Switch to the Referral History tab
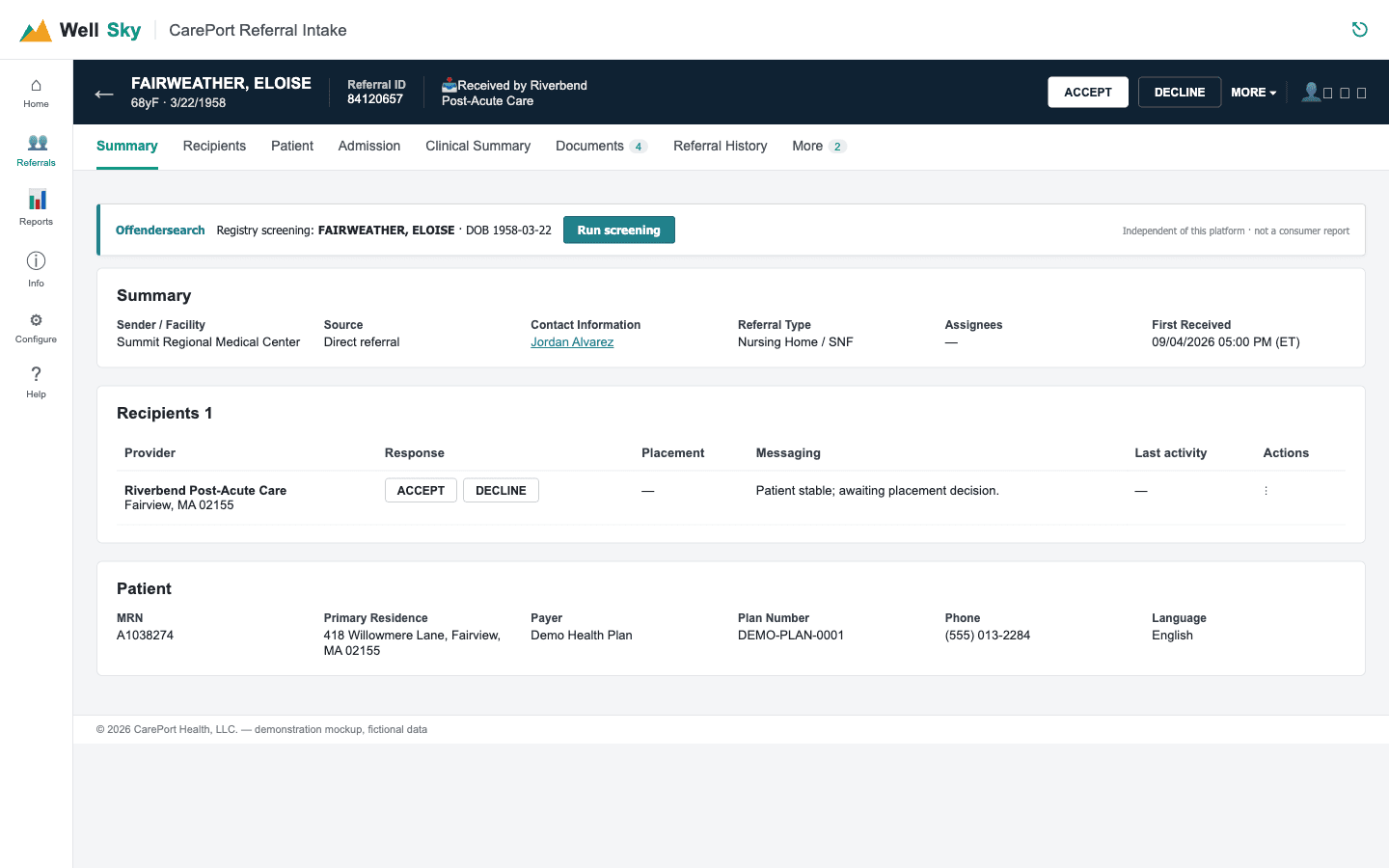Viewport: 1389px width, 868px height. point(721,146)
